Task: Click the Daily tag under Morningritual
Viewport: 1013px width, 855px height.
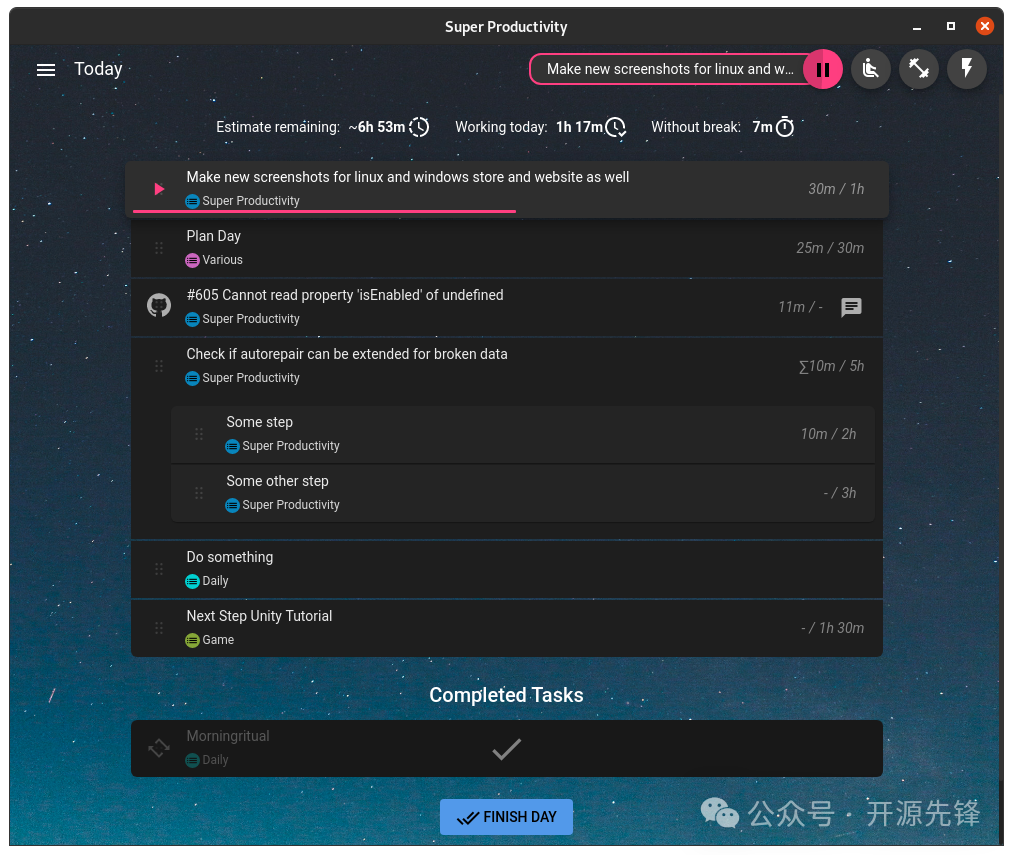Action: click(207, 760)
